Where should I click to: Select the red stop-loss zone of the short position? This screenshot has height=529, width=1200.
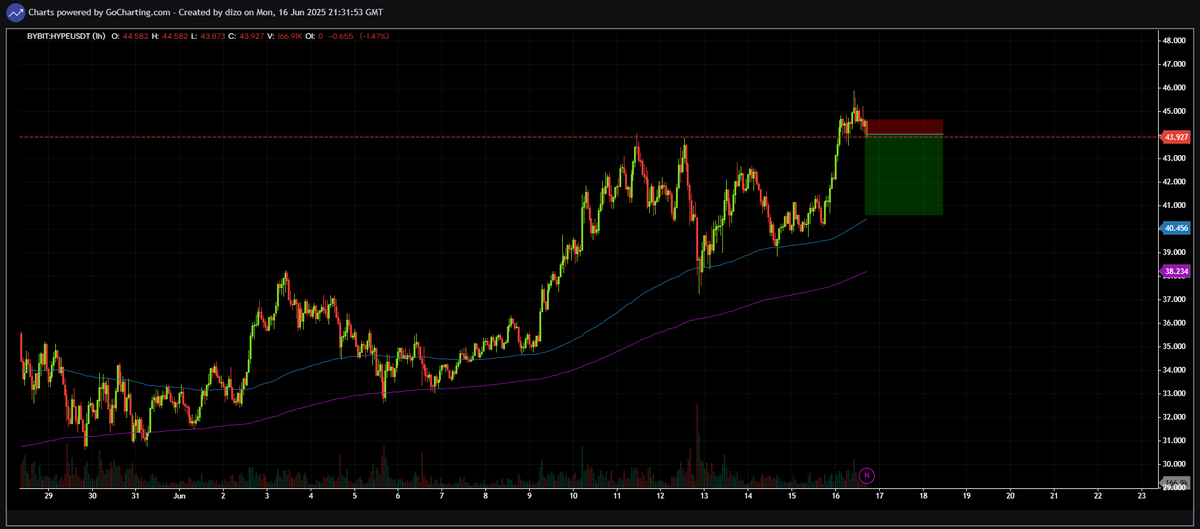[x=904, y=127]
